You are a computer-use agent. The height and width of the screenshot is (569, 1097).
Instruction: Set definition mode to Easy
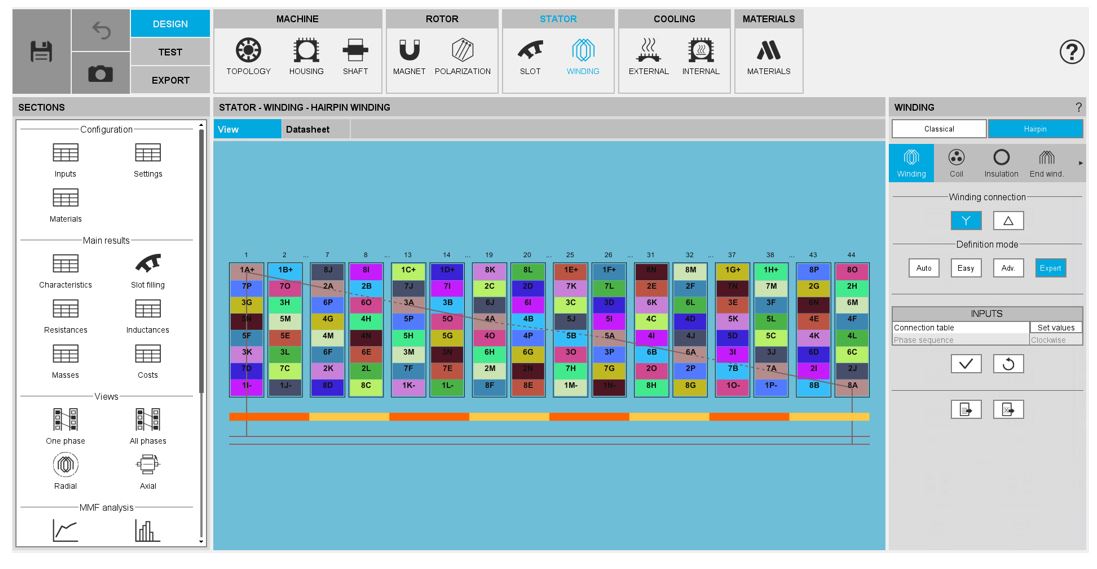point(965,268)
